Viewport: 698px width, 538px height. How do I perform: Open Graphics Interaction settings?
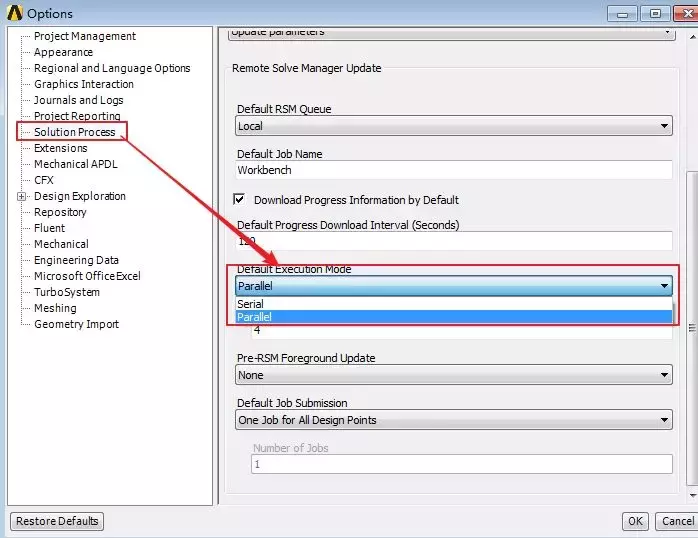pyautogui.click(x=84, y=84)
